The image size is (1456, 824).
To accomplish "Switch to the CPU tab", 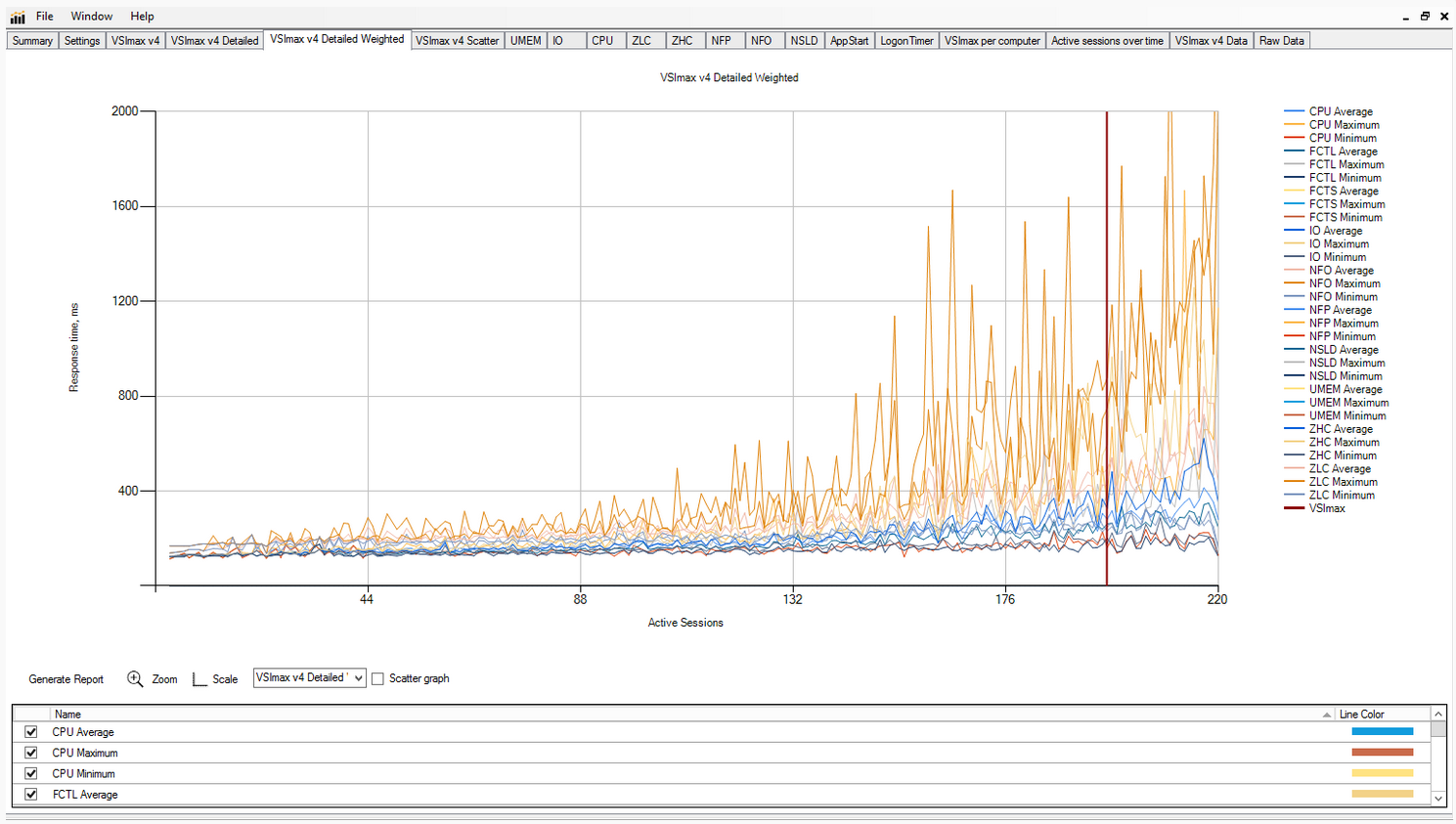I will 606,41.
